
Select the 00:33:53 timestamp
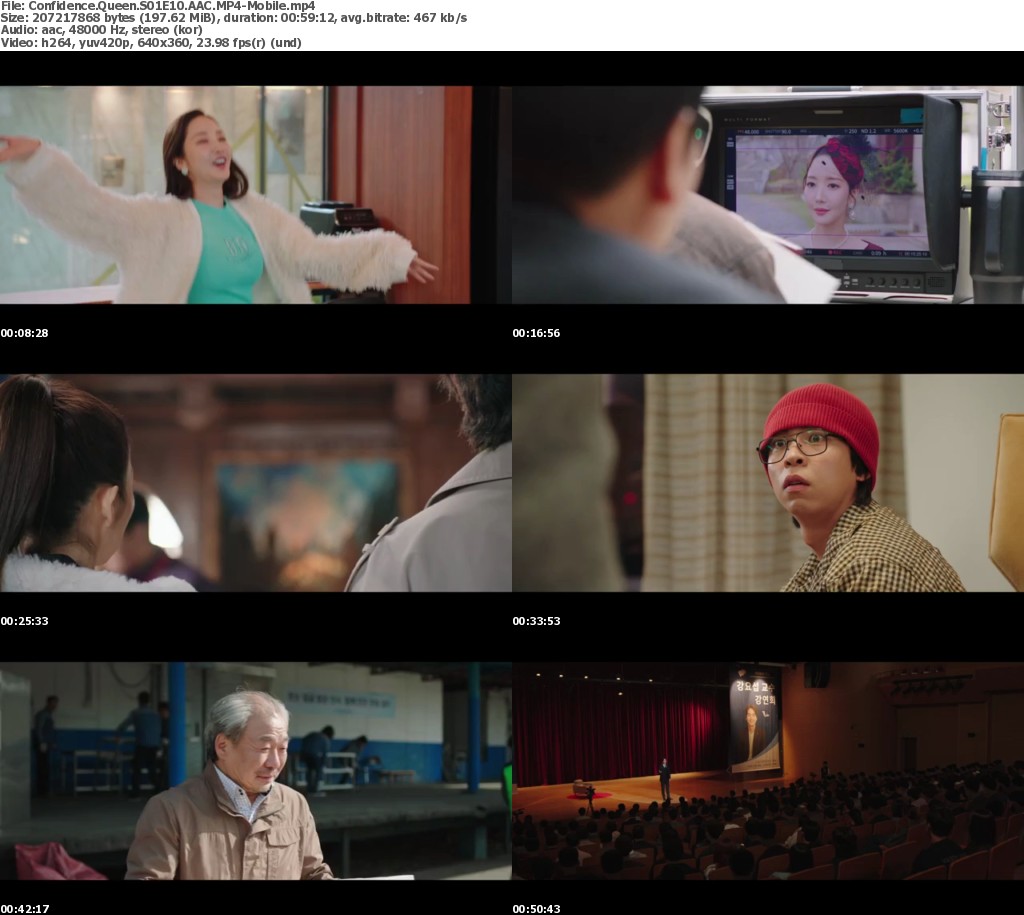536,621
